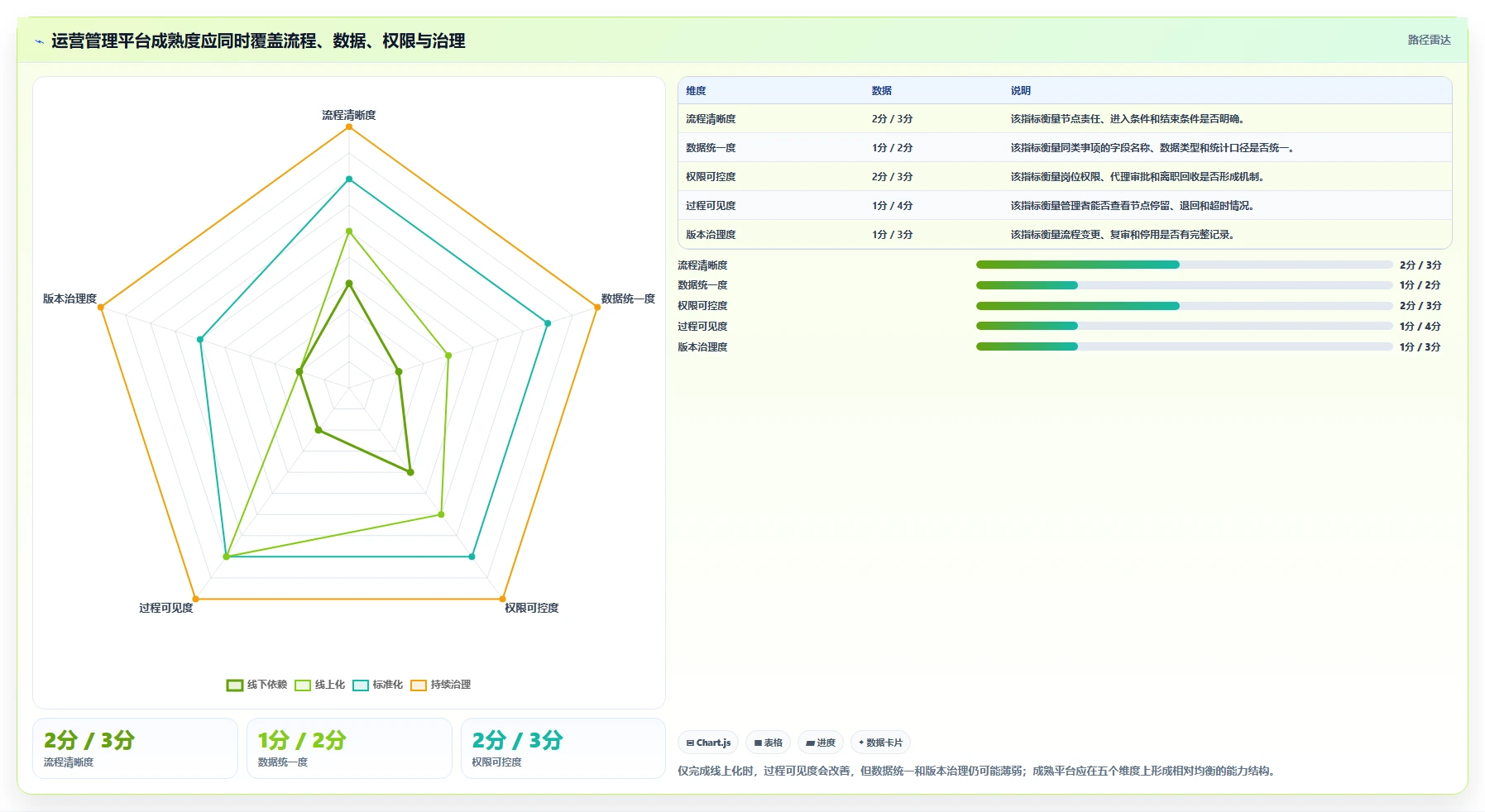The height and width of the screenshot is (812, 1485).
Task: Open the 流程清晰度 2分 / 3分 data card
Action: pyautogui.click(x=136, y=748)
